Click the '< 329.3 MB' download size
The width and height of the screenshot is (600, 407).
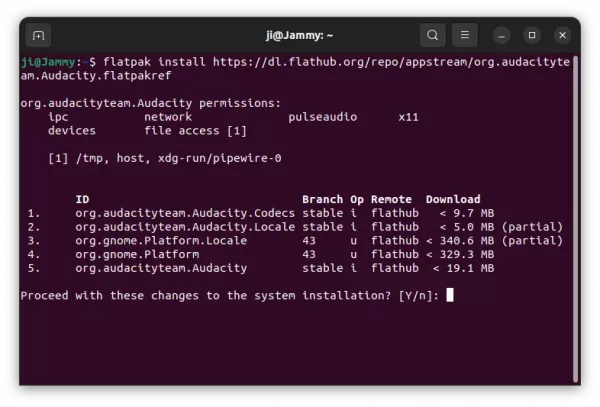click(460, 254)
